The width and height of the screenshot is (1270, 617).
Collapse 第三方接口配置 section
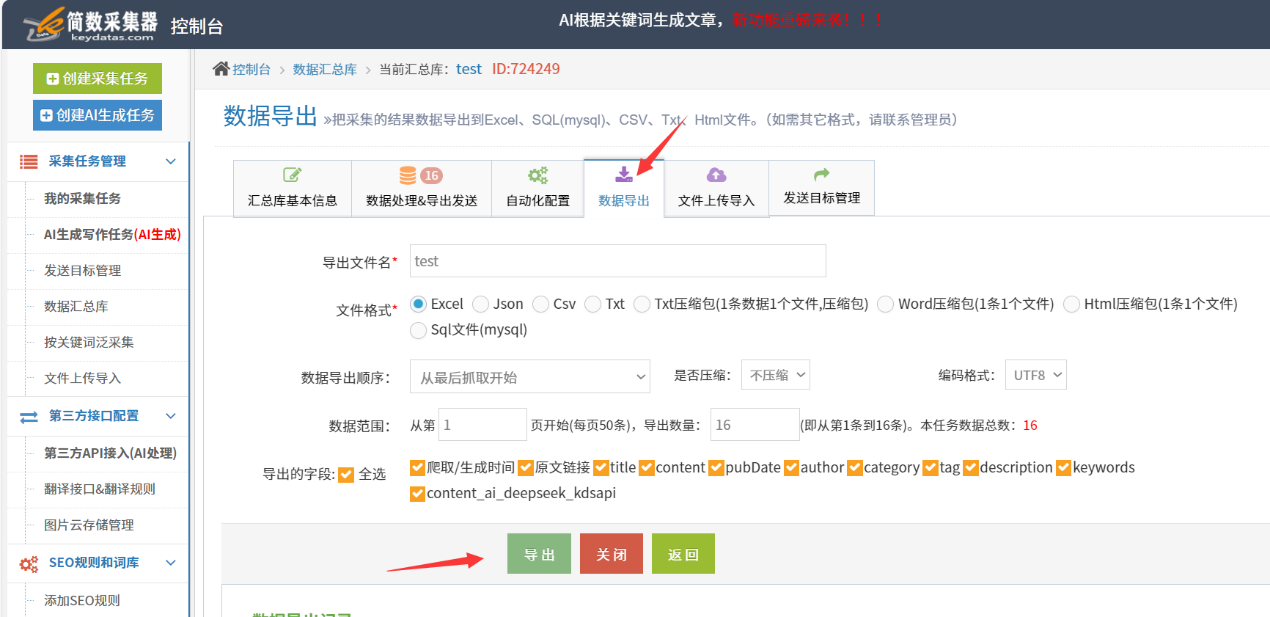coord(170,416)
